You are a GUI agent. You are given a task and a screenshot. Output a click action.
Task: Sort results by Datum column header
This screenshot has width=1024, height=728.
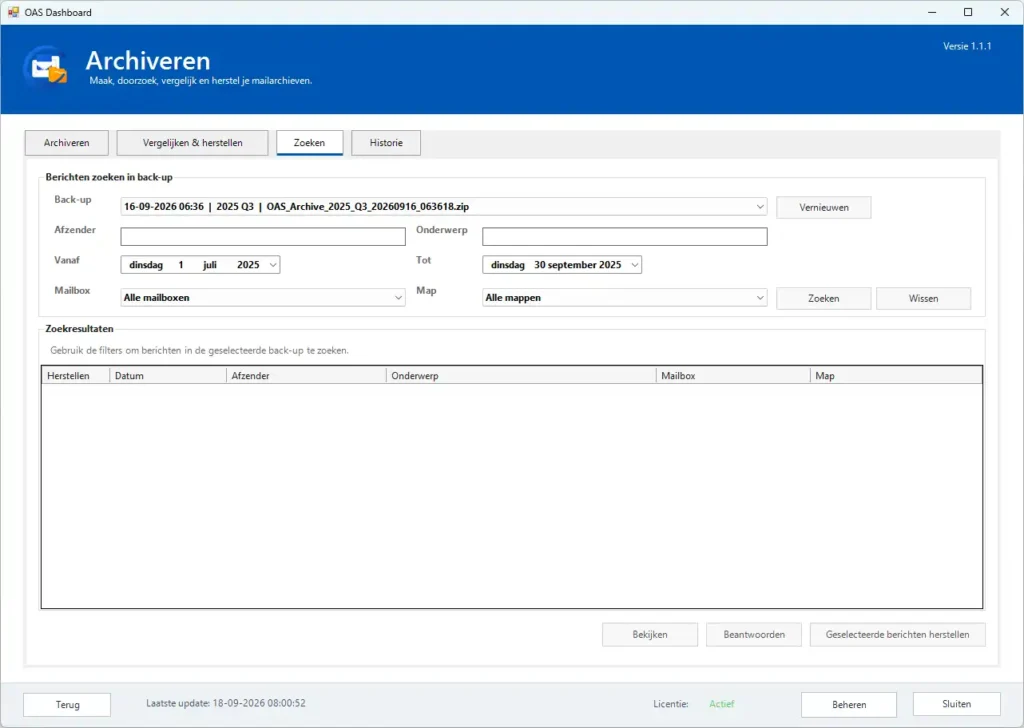point(168,375)
